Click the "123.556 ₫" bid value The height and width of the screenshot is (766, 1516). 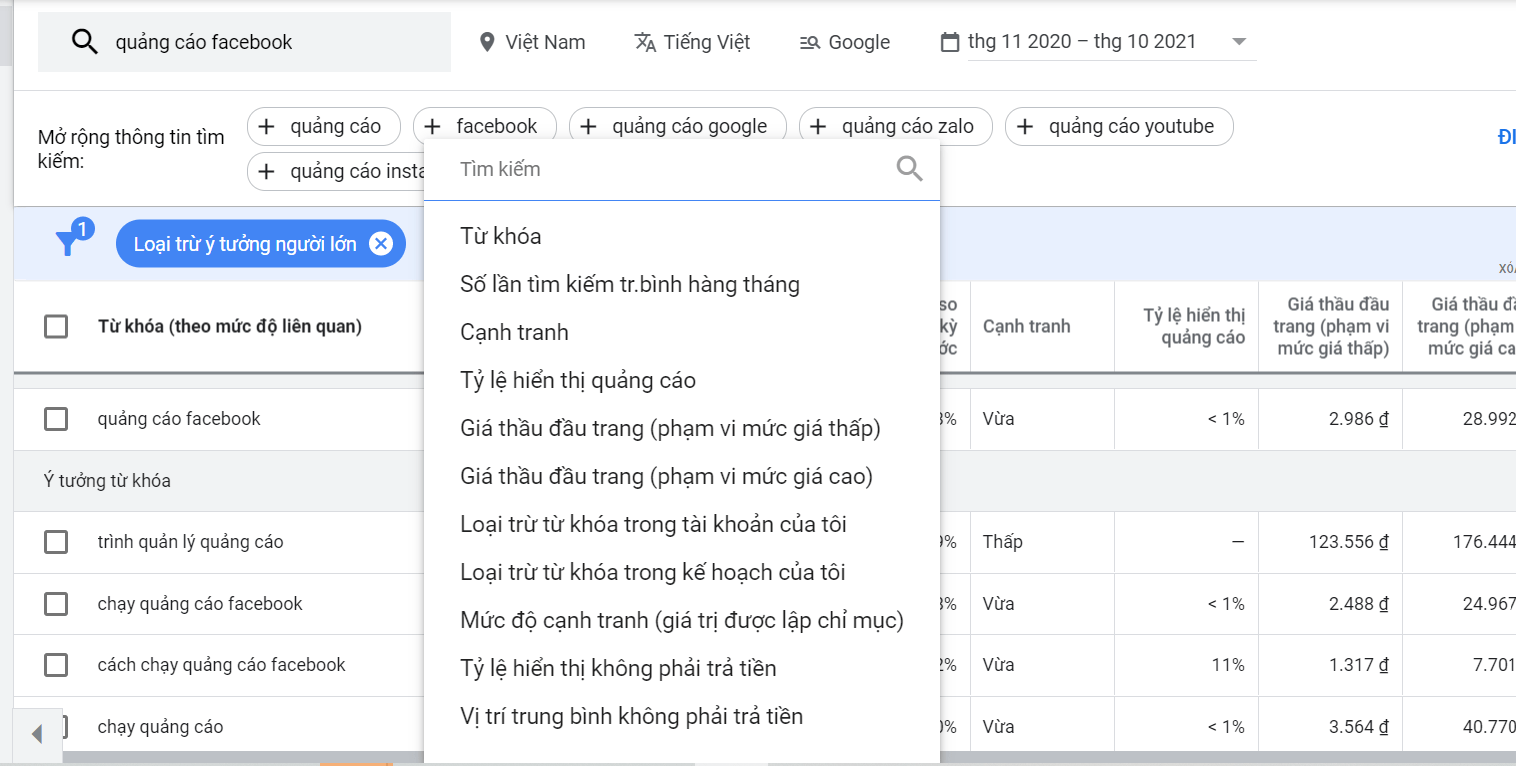(x=1349, y=542)
